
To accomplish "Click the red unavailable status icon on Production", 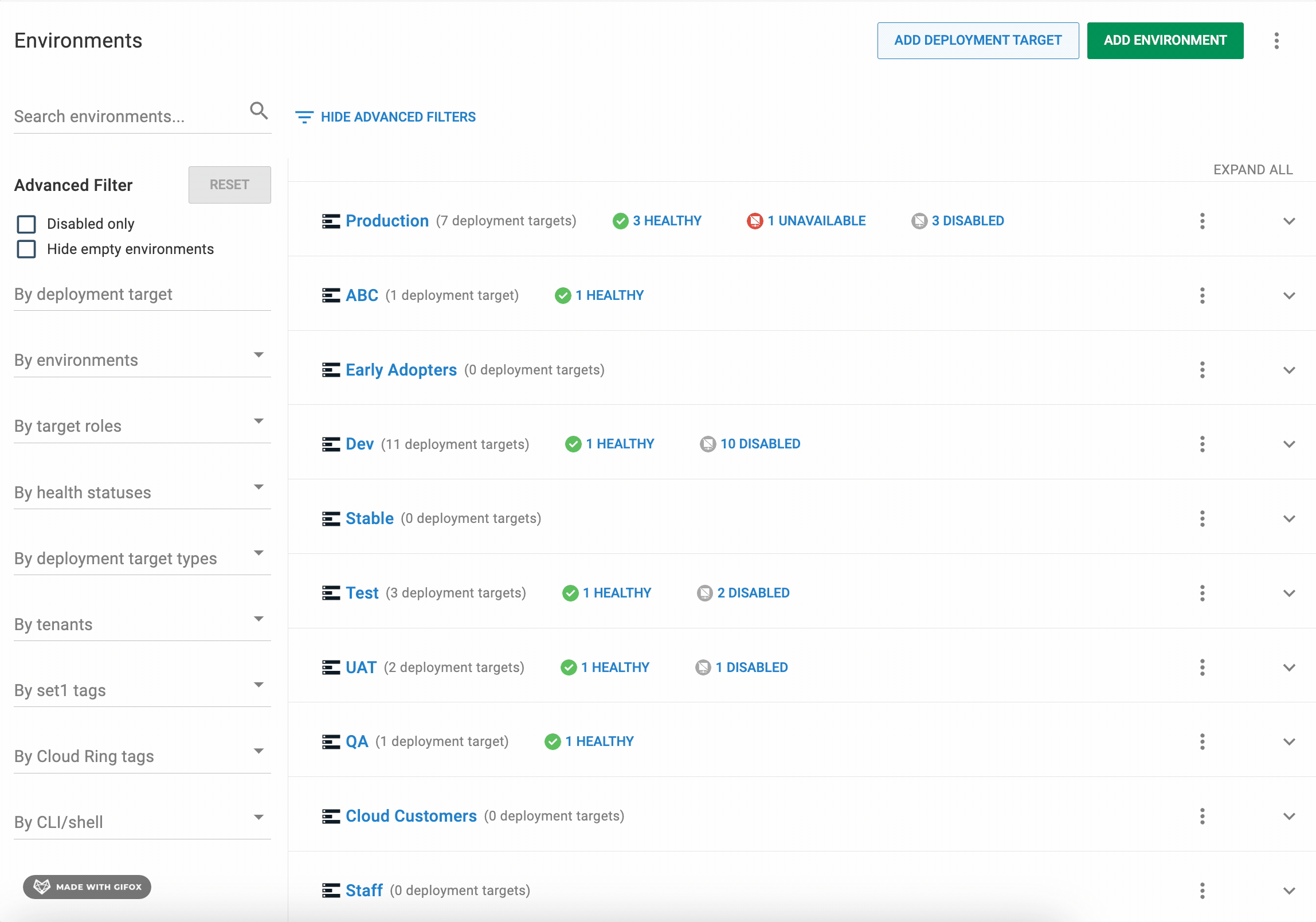I will tap(754, 220).
